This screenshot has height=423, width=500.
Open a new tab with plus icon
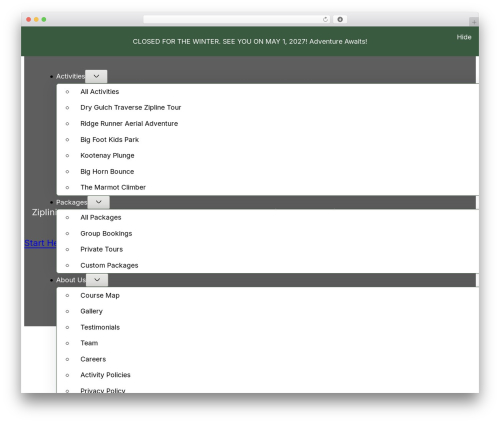[x=474, y=22]
